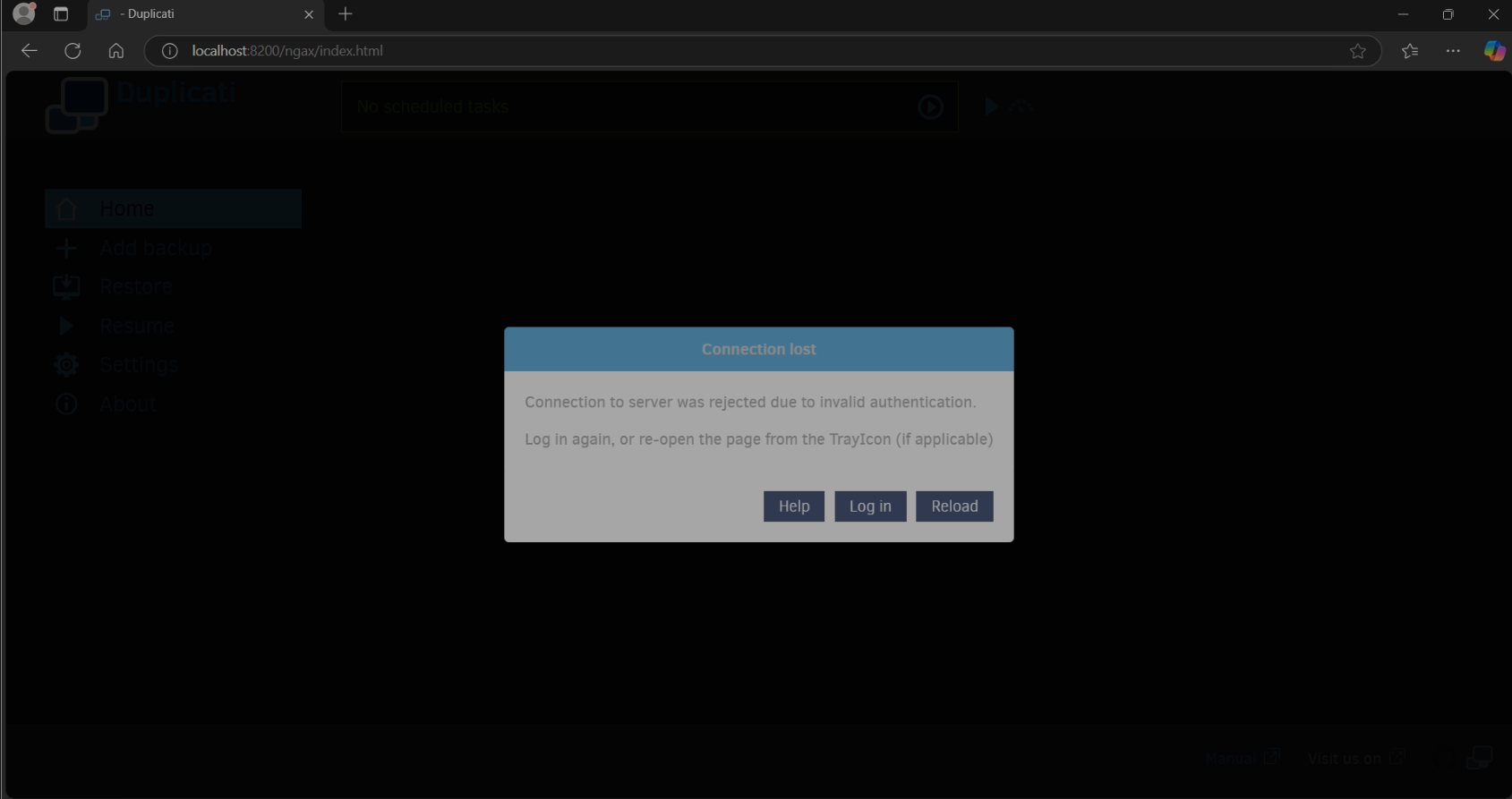This screenshot has height=799, width=1512.
Task: Go back to the previous page
Action: pyautogui.click(x=30, y=51)
